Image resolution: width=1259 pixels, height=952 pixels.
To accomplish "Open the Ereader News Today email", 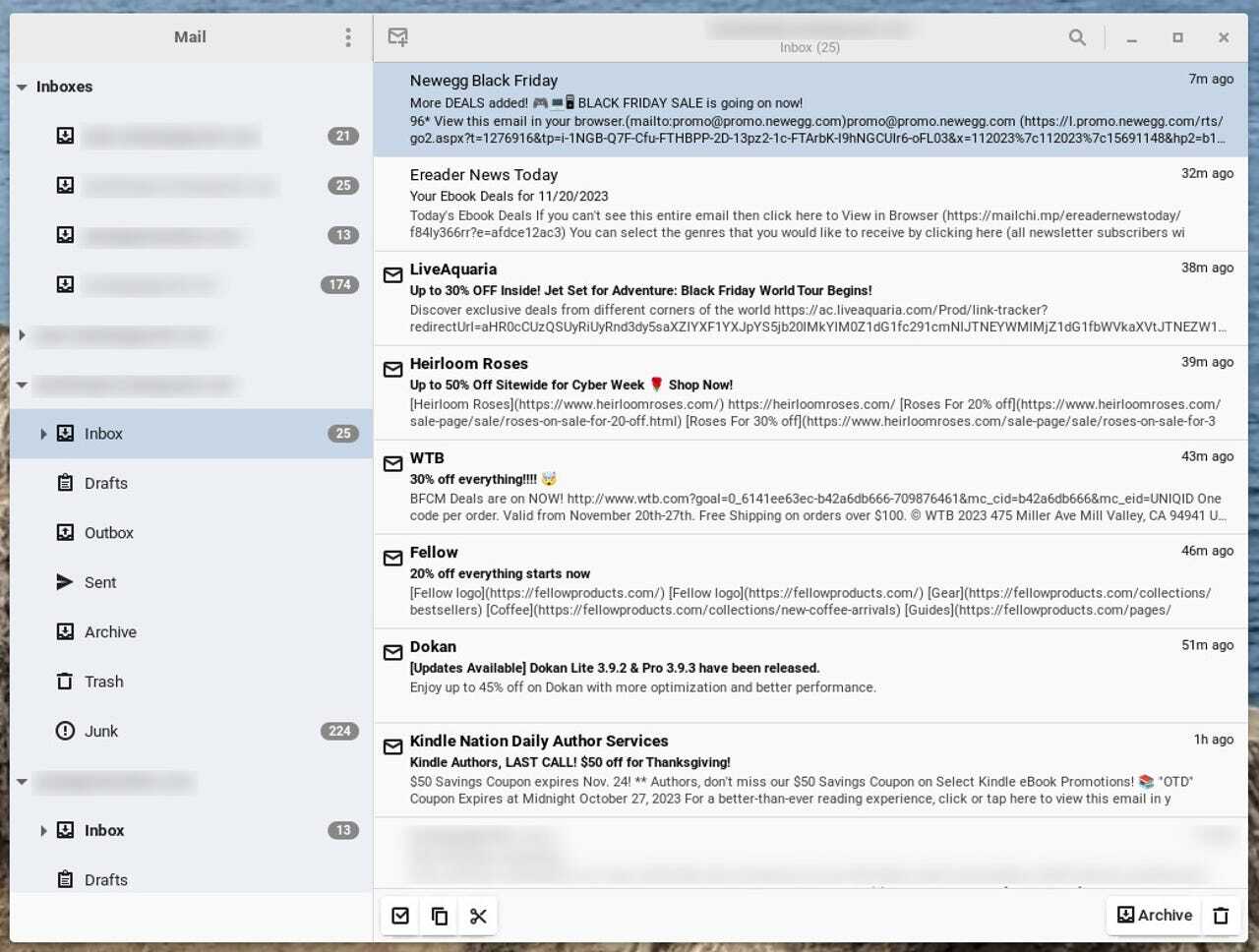I will [x=810, y=205].
